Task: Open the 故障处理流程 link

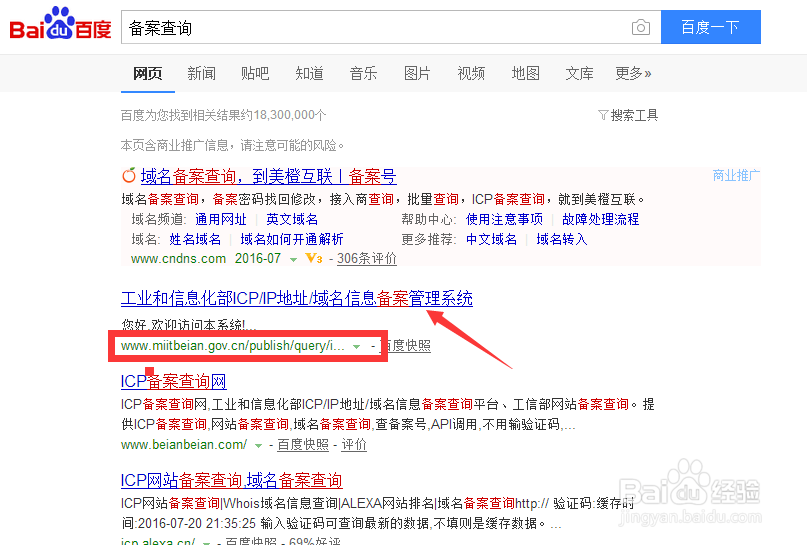Action: point(600,219)
